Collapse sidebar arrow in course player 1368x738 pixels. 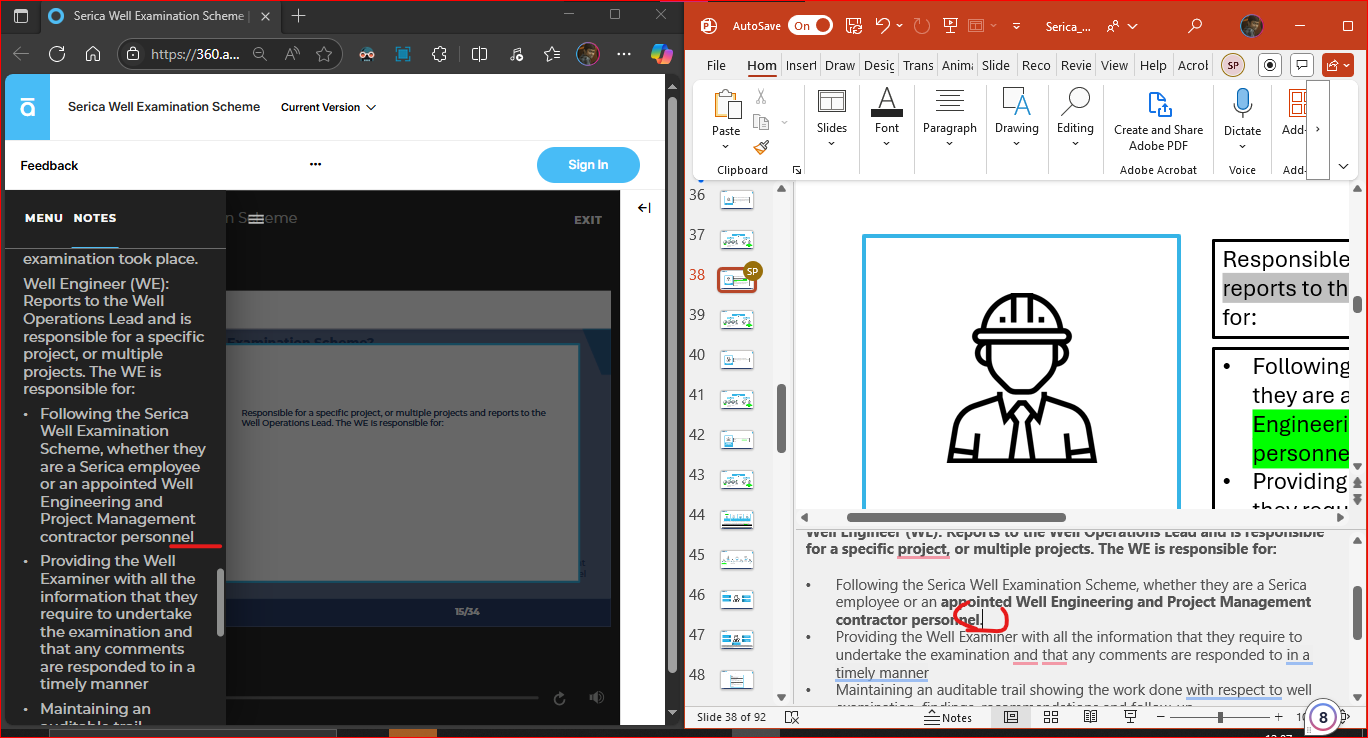coord(643,208)
